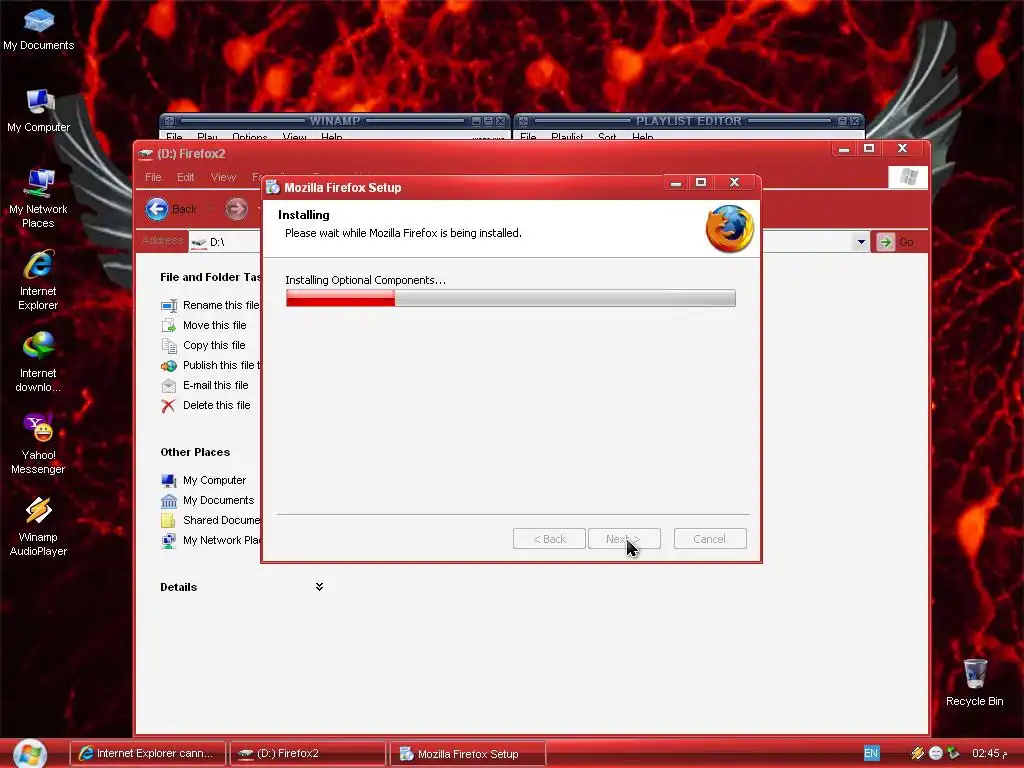Click the Firefox logo in setup dialog
The height and width of the screenshot is (768, 1024).
(x=729, y=229)
